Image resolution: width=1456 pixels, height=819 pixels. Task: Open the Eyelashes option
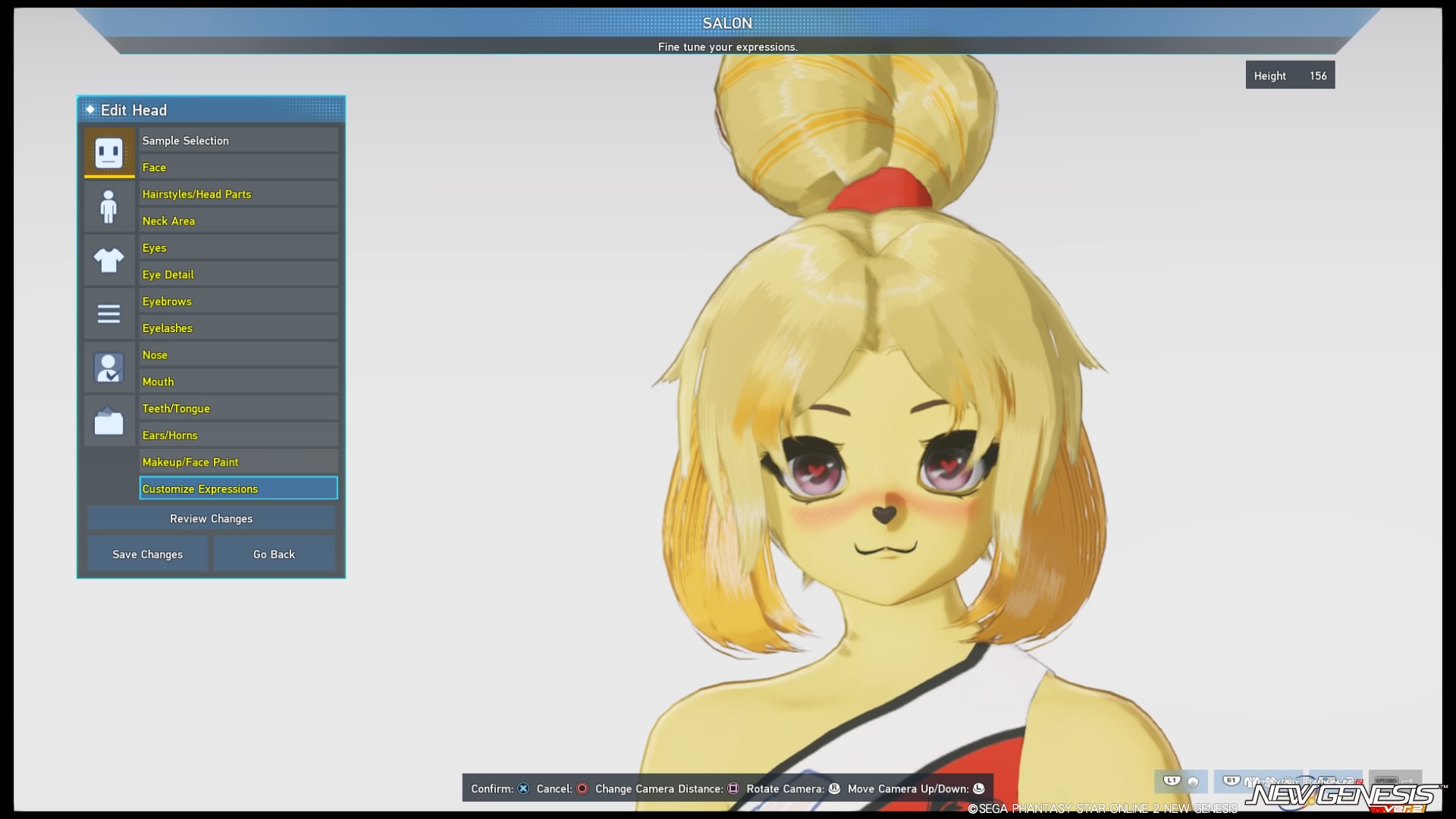[x=238, y=328]
